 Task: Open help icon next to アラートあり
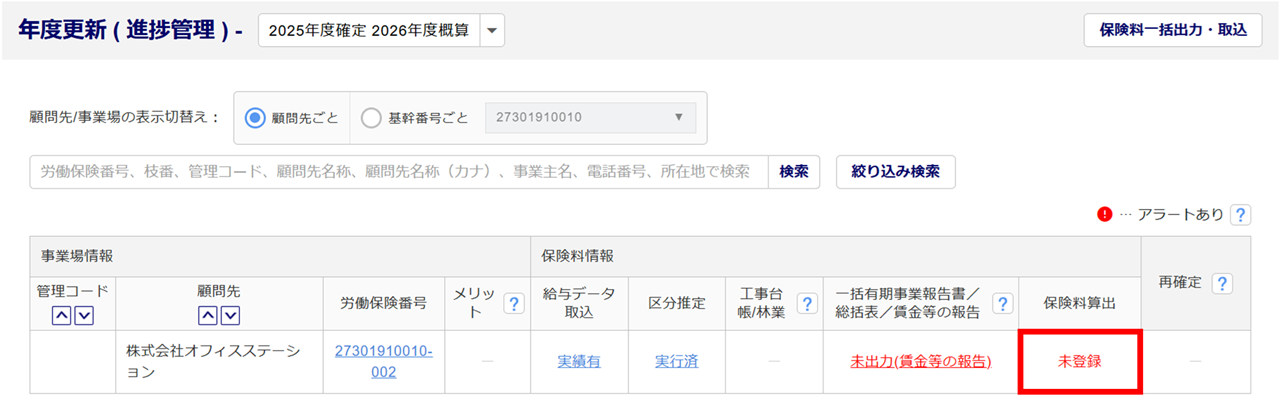point(1240,214)
